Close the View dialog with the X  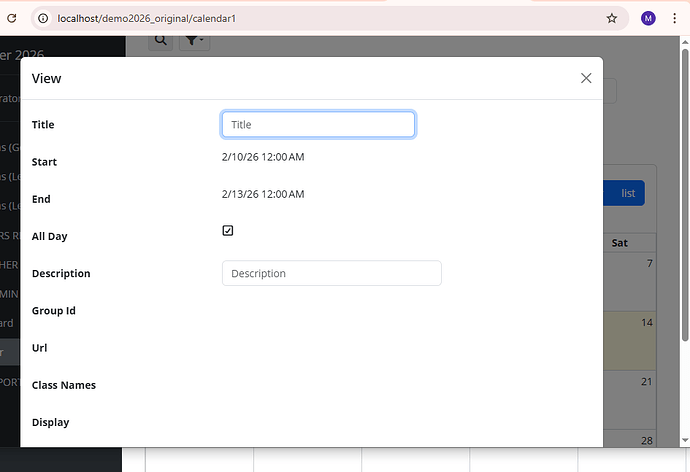(x=586, y=78)
